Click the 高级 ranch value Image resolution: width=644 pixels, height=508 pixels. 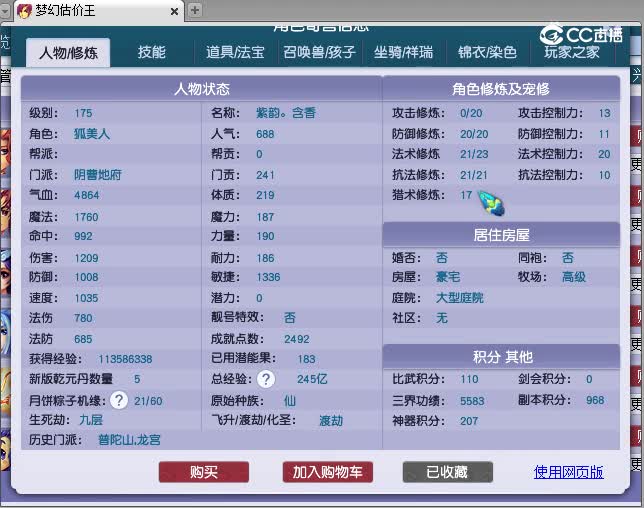(574, 277)
